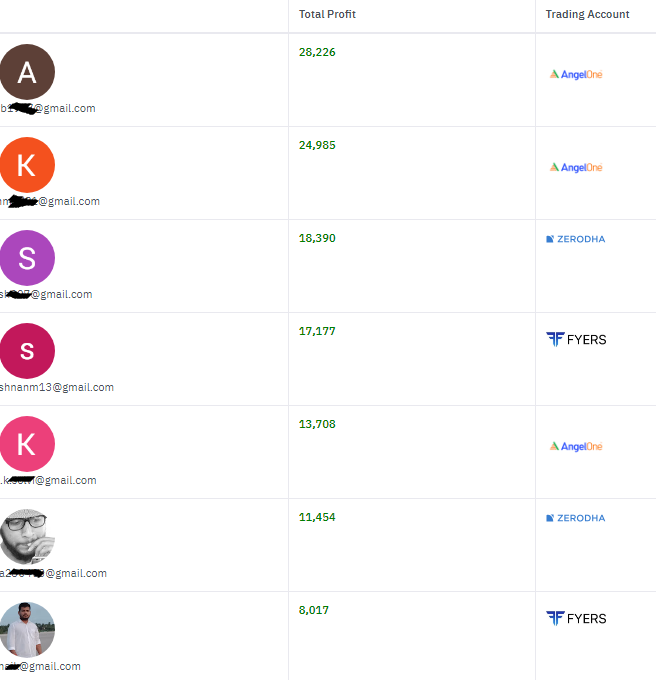The image size is (656, 680).
Task: Click AngelOne logo beside 13,708 profit
Action: (576, 446)
